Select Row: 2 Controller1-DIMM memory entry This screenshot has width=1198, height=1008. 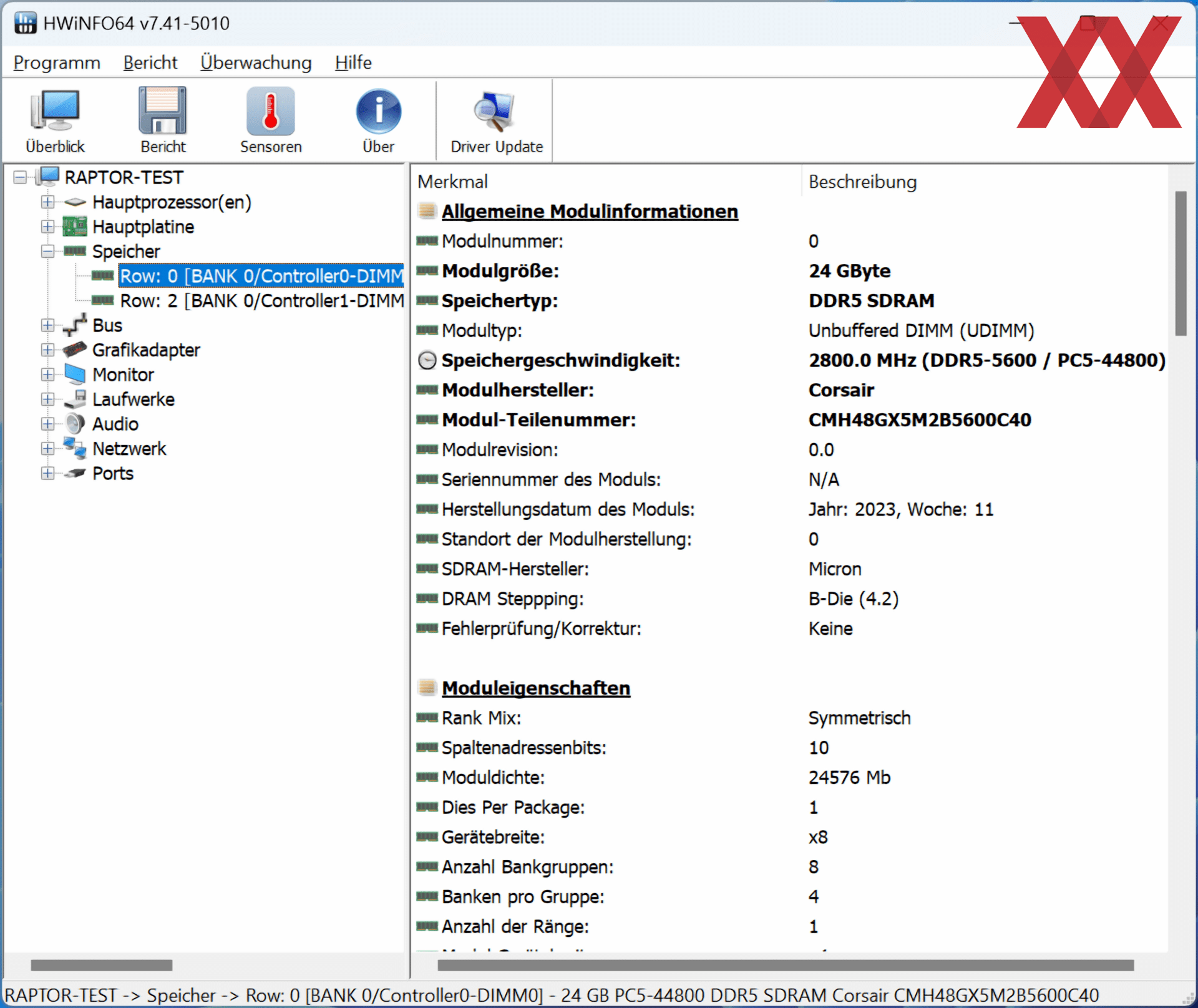(262, 300)
